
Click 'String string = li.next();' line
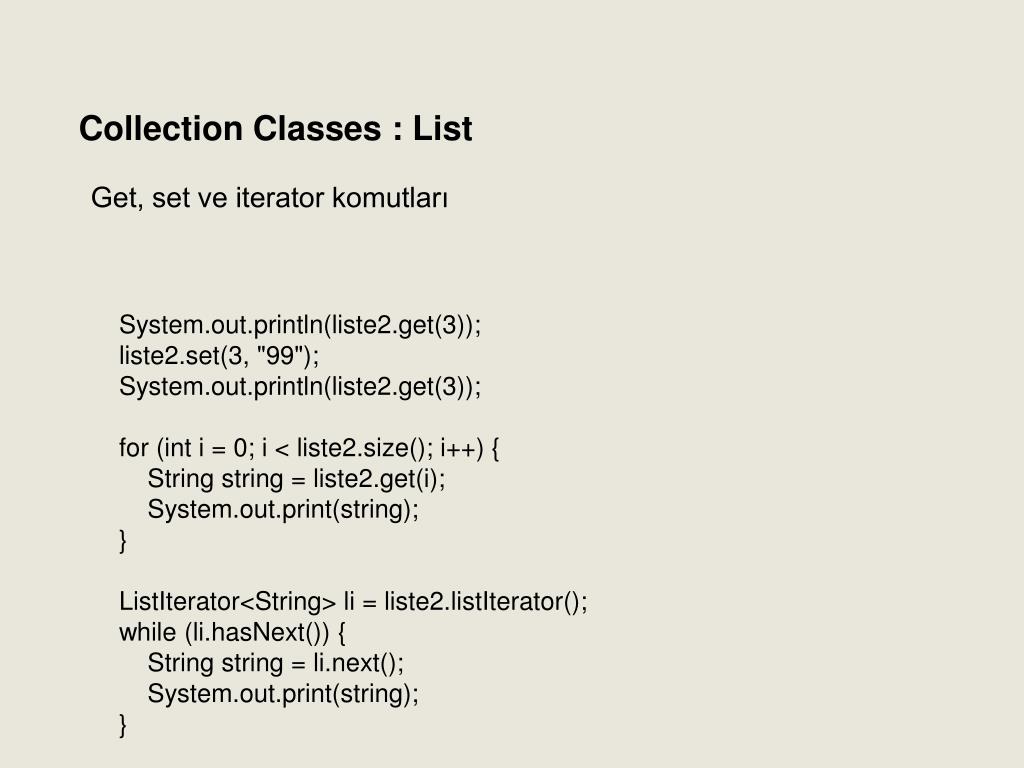(276, 662)
